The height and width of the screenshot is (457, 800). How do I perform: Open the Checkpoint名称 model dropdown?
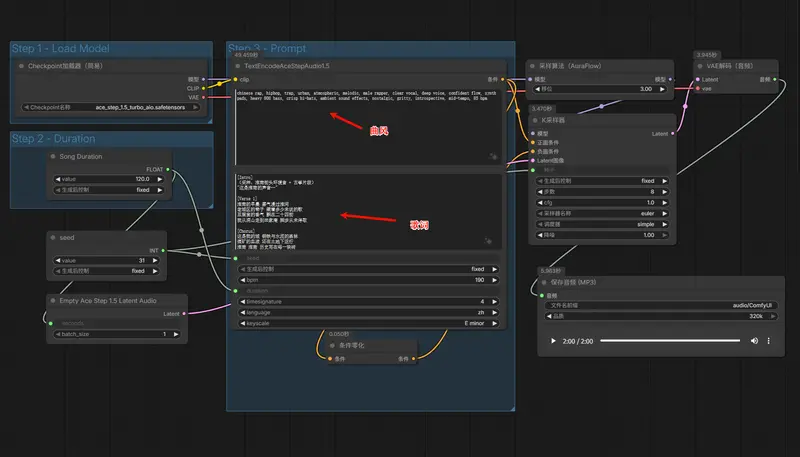[110, 107]
